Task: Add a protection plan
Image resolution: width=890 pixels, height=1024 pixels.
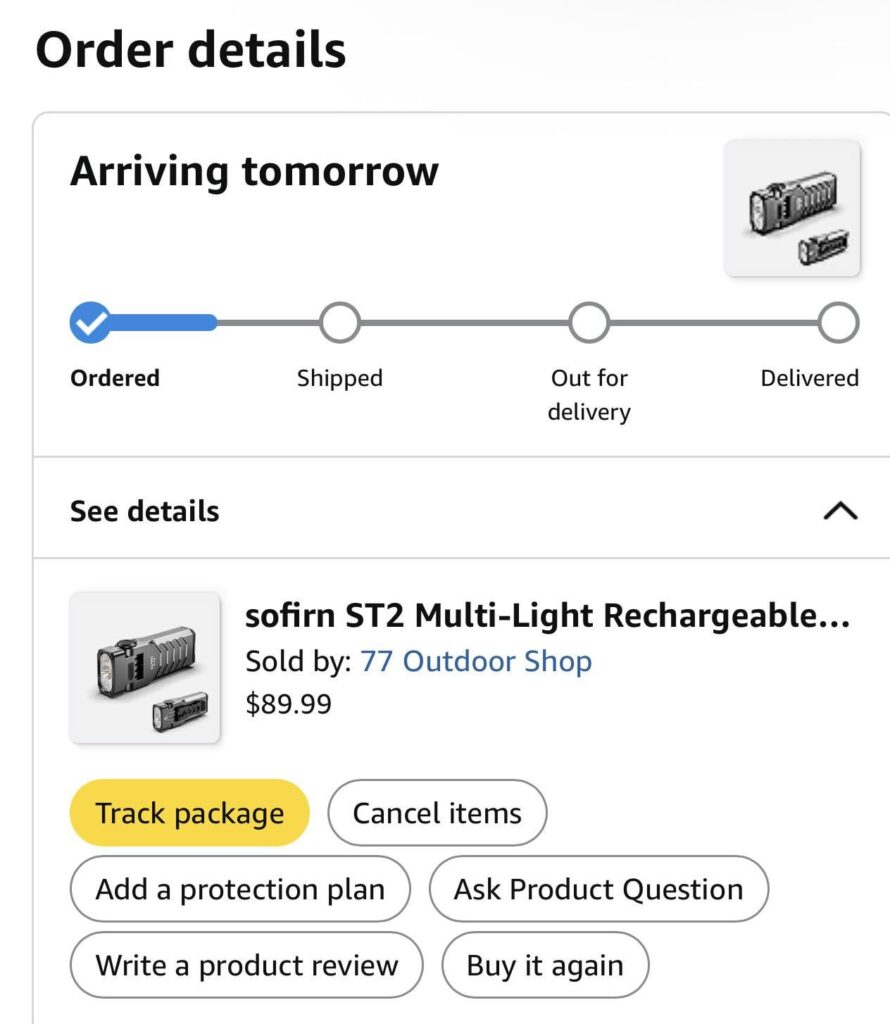Action: (x=239, y=889)
